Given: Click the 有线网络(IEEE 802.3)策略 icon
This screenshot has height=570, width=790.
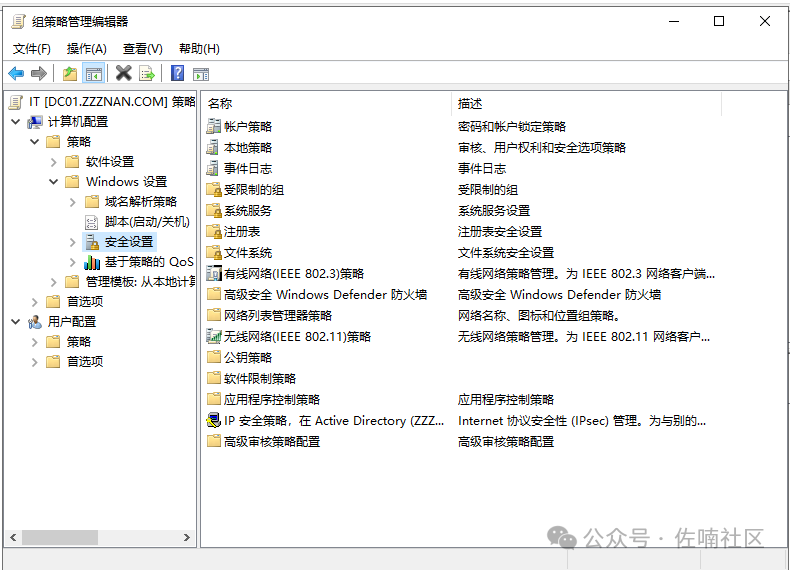Looking at the screenshot, I should coord(214,273).
